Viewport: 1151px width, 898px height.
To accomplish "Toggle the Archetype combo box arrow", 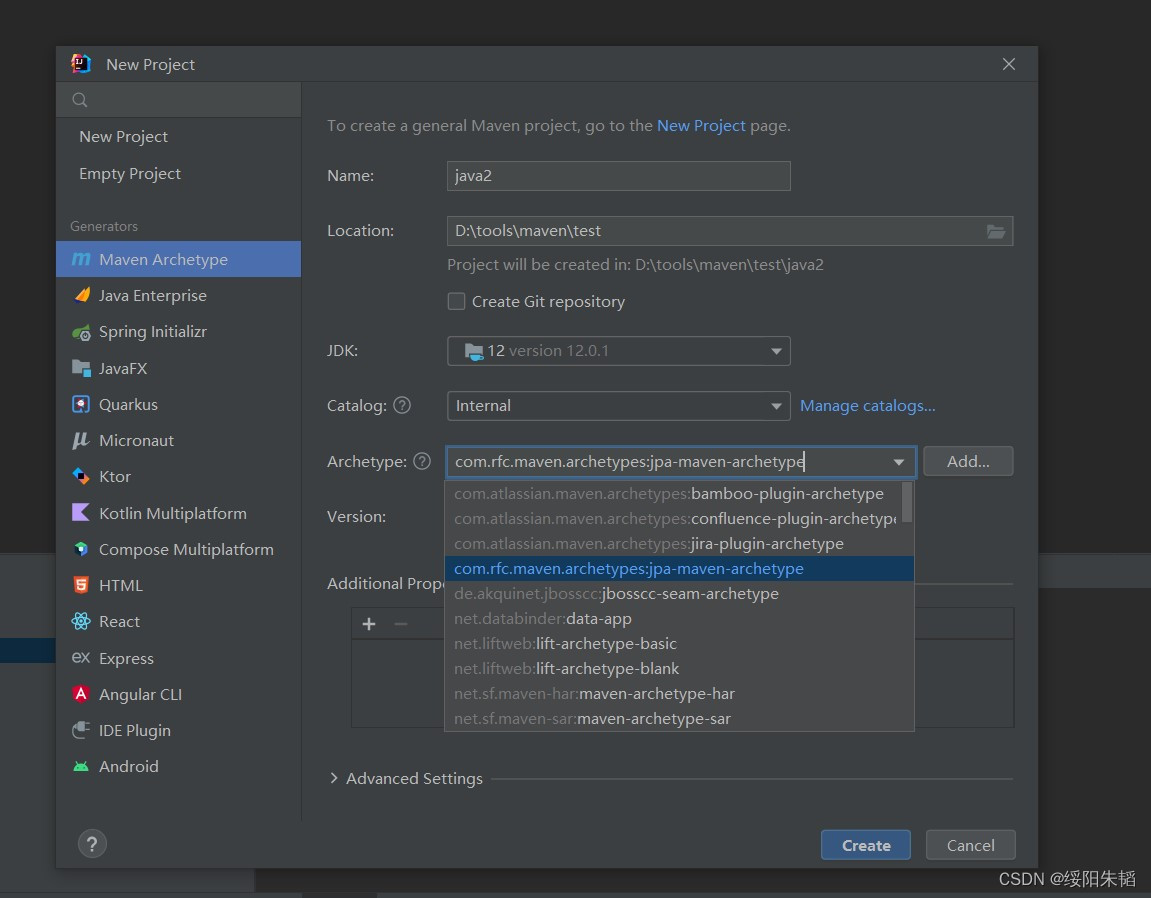I will [x=898, y=462].
